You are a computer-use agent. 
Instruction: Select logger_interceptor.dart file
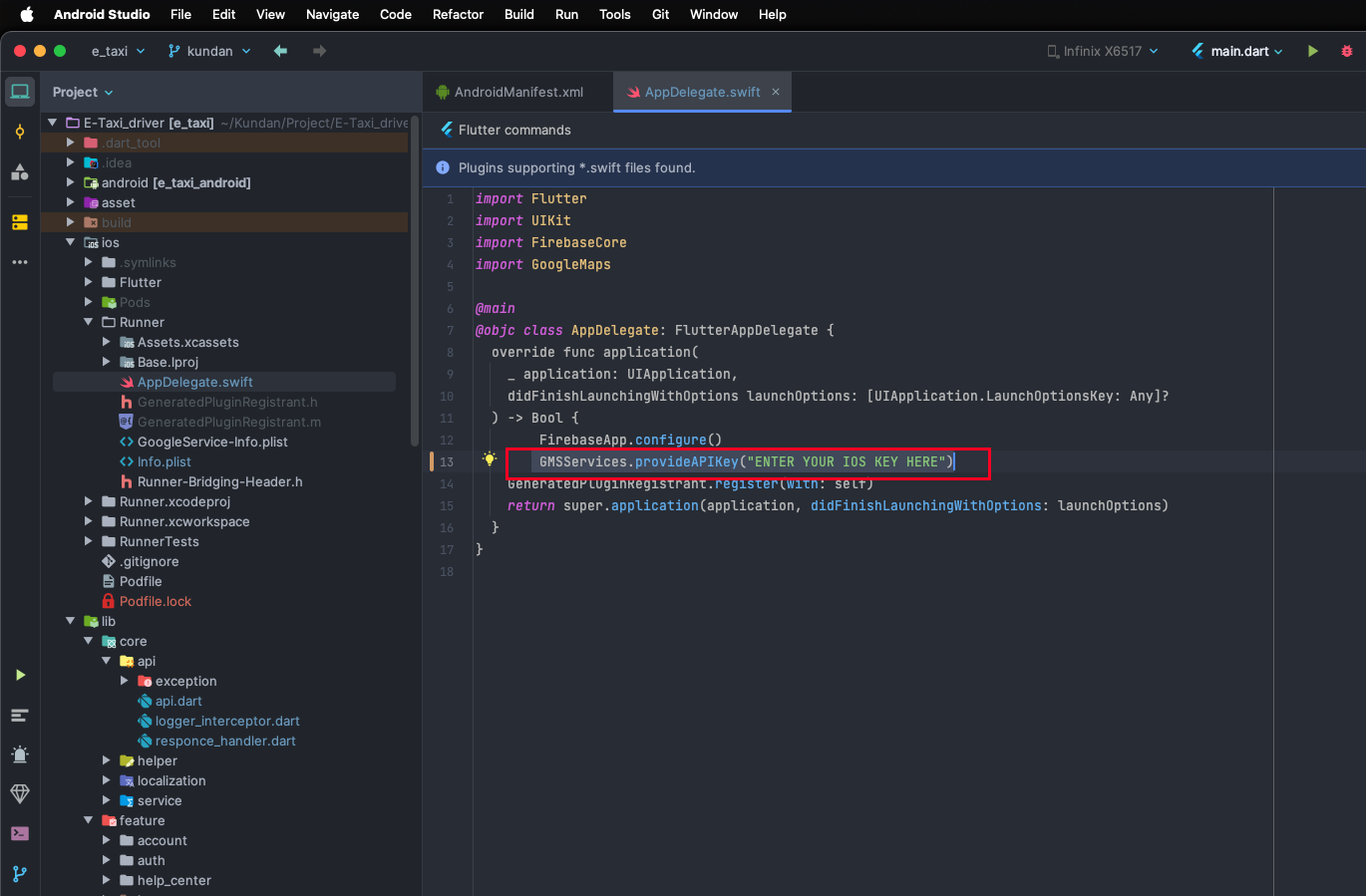(x=227, y=721)
